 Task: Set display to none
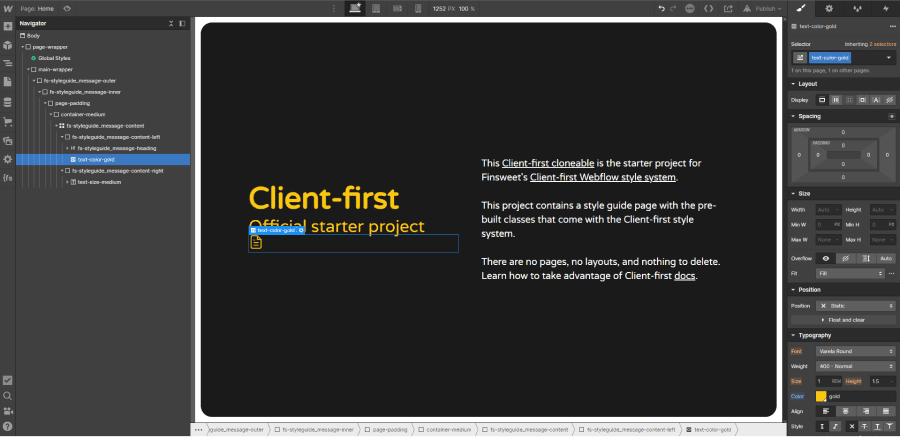889,100
